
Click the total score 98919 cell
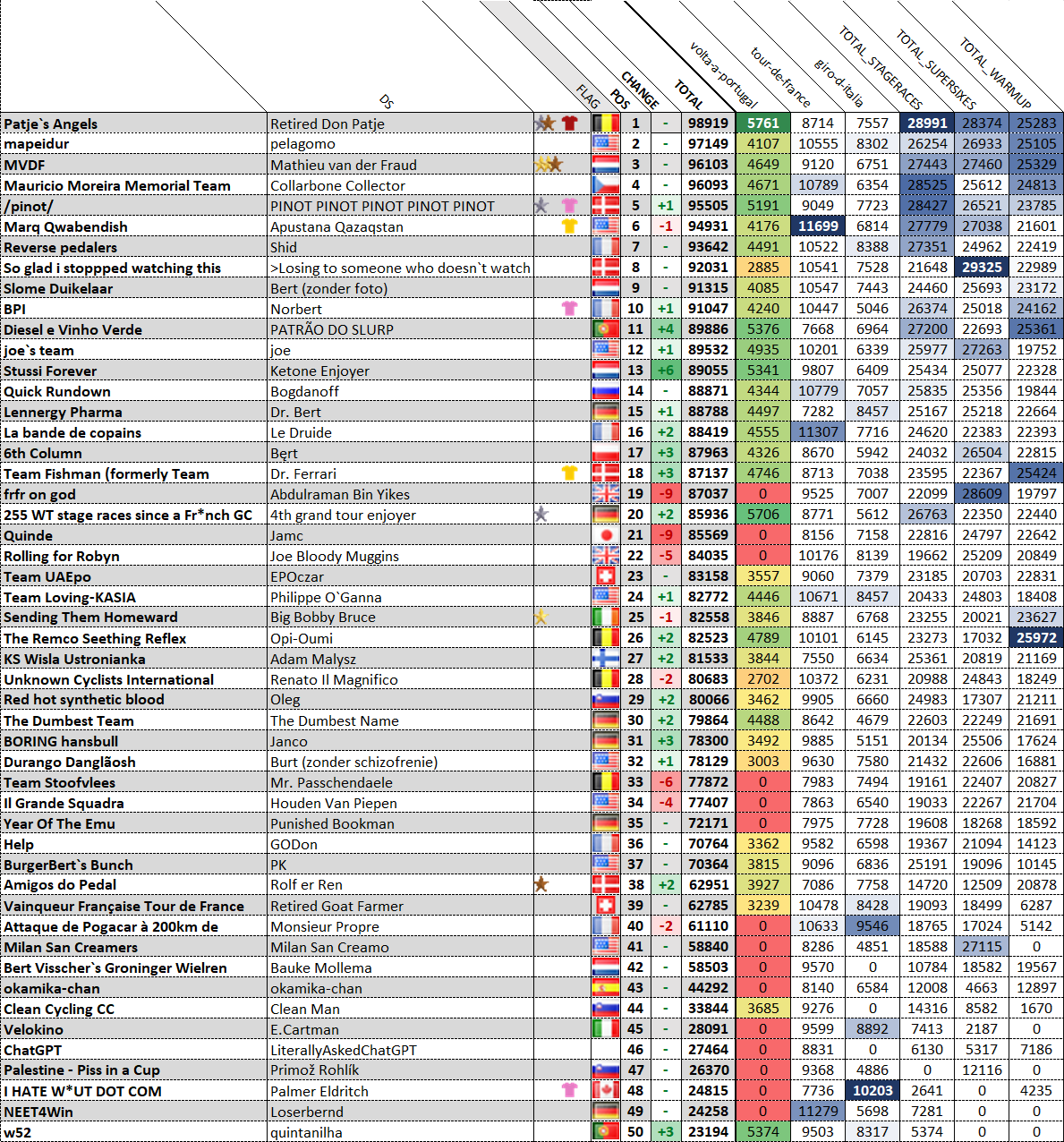(x=708, y=124)
